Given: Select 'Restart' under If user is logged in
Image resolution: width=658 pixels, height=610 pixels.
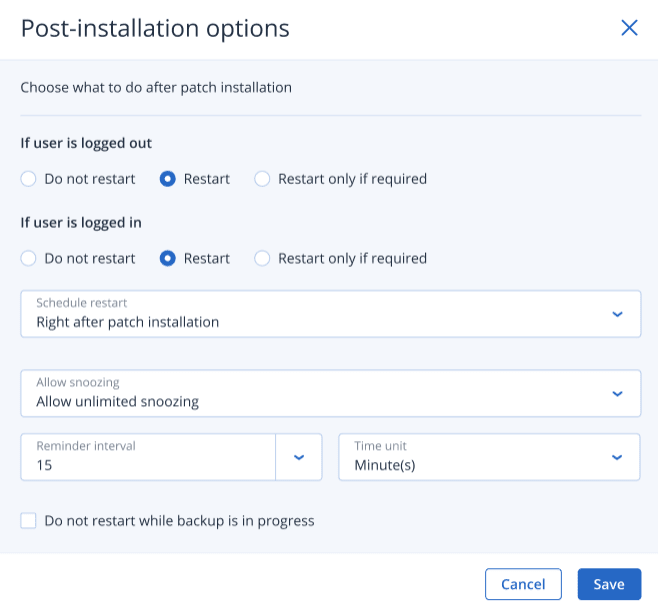Looking at the screenshot, I should point(168,258).
